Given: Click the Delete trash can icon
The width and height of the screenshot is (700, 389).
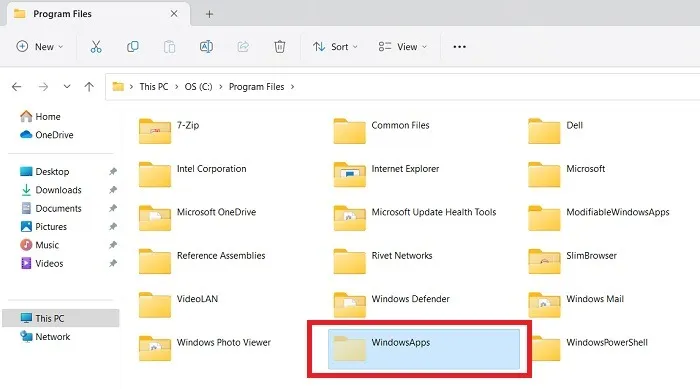Looking at the screenshot, I should pyautogui.click(x=279, y=46).
